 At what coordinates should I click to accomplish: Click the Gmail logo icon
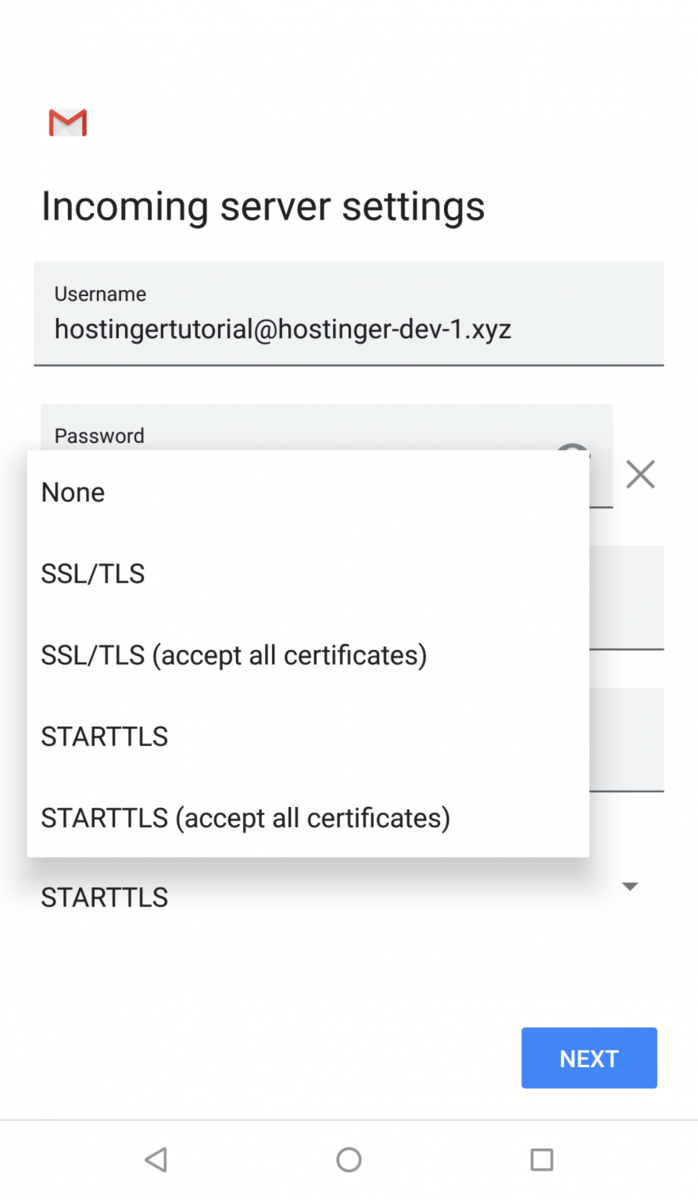68,123
